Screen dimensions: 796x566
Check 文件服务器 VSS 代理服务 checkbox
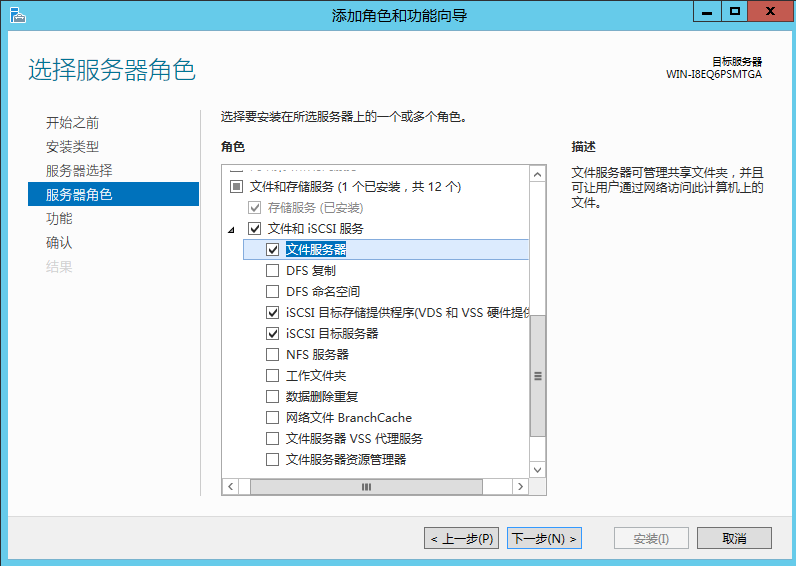coord(273,439)
